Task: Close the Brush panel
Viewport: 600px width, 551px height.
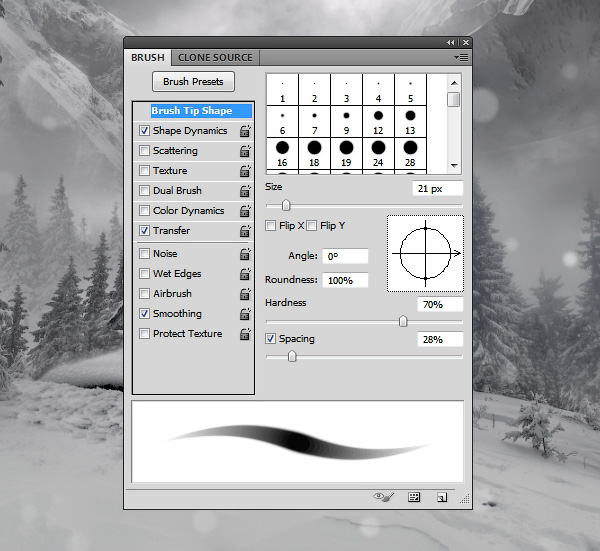Action: [466, 42]
